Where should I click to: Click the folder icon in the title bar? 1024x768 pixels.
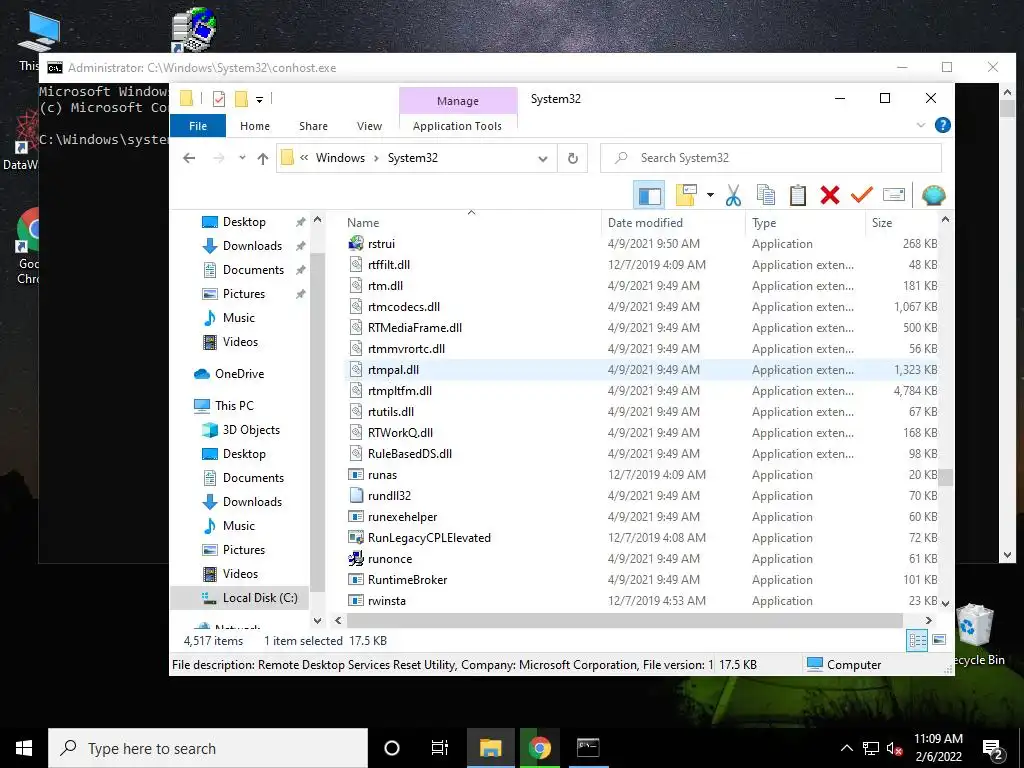pyautogui.click(x=186, y=99)
